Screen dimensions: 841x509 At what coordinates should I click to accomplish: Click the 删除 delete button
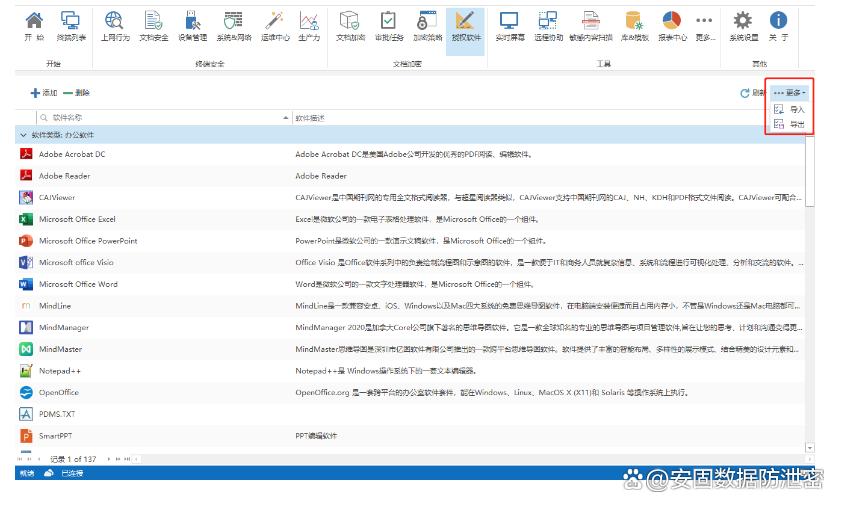point(76,93)
